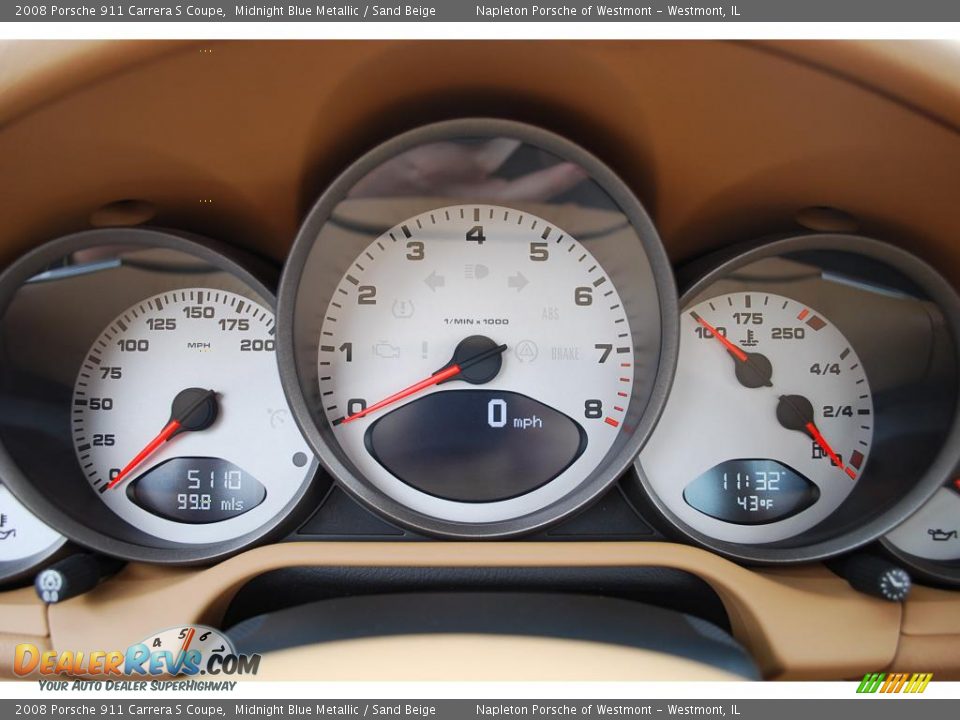Click the odometer reading 5110
Screen dimensions: 960x720
(x=214, y=479)
